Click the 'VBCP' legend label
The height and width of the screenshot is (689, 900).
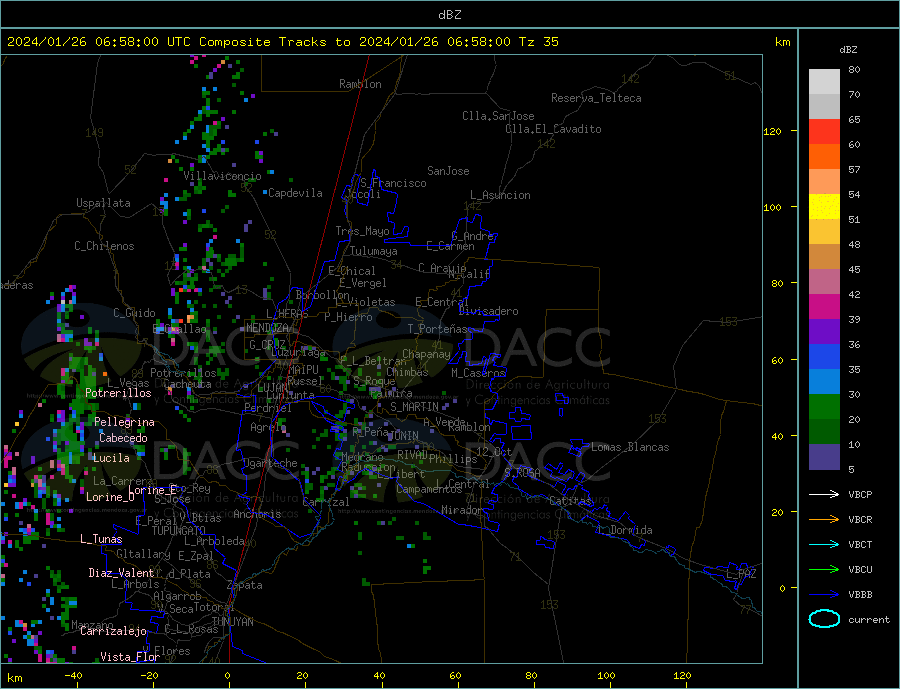860,494
